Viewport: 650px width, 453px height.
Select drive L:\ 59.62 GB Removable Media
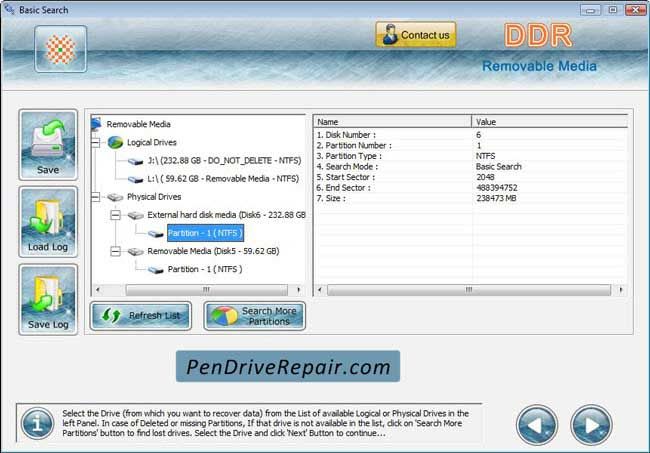223,179
